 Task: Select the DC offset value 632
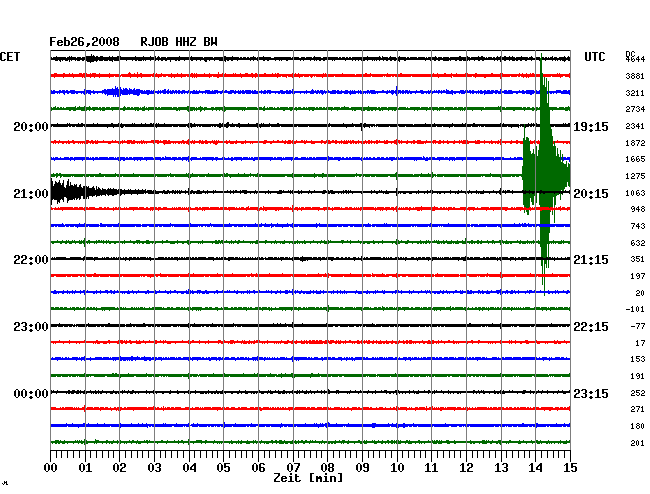tap(638, 243)
